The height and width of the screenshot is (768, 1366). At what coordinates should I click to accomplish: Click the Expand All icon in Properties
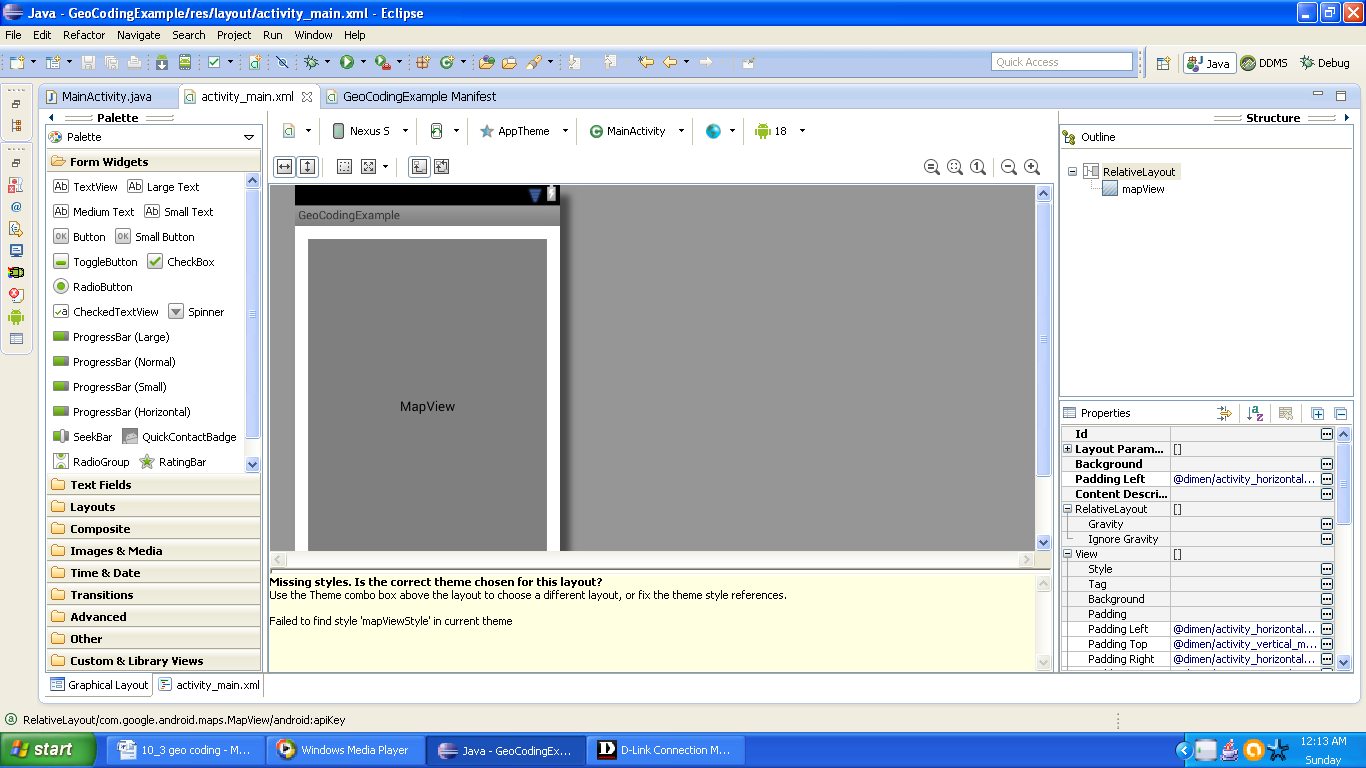click(x=1317, y=413)
